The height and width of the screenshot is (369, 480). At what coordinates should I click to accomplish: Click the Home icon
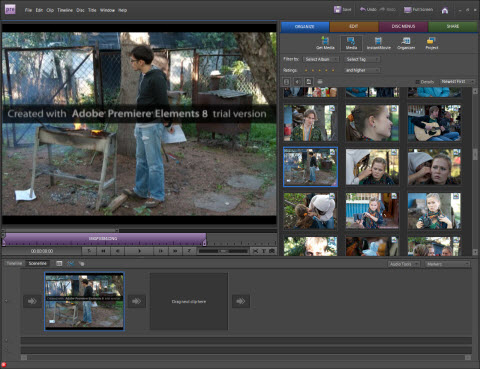point(445,10)
